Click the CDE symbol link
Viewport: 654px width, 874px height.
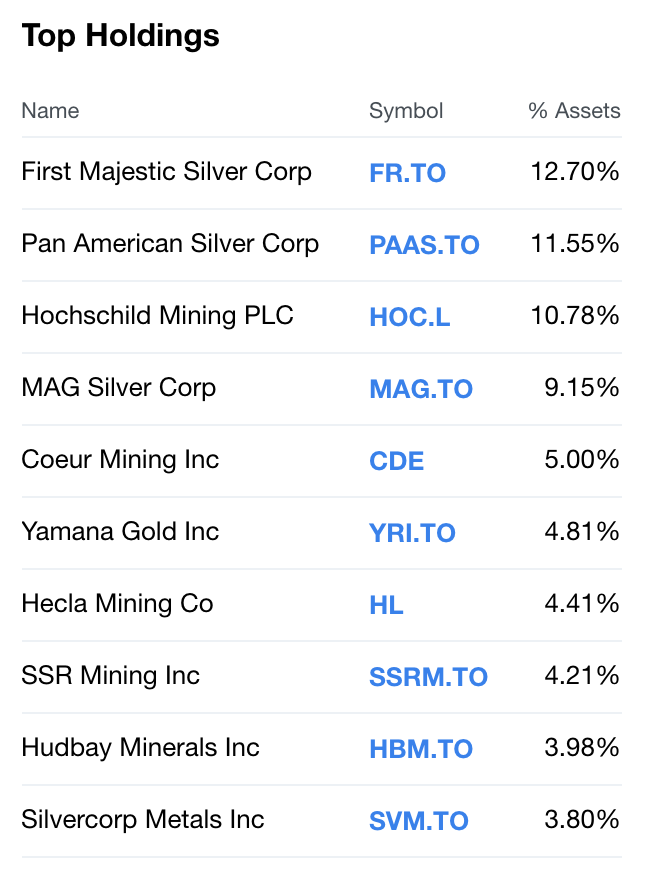(396, 460)
